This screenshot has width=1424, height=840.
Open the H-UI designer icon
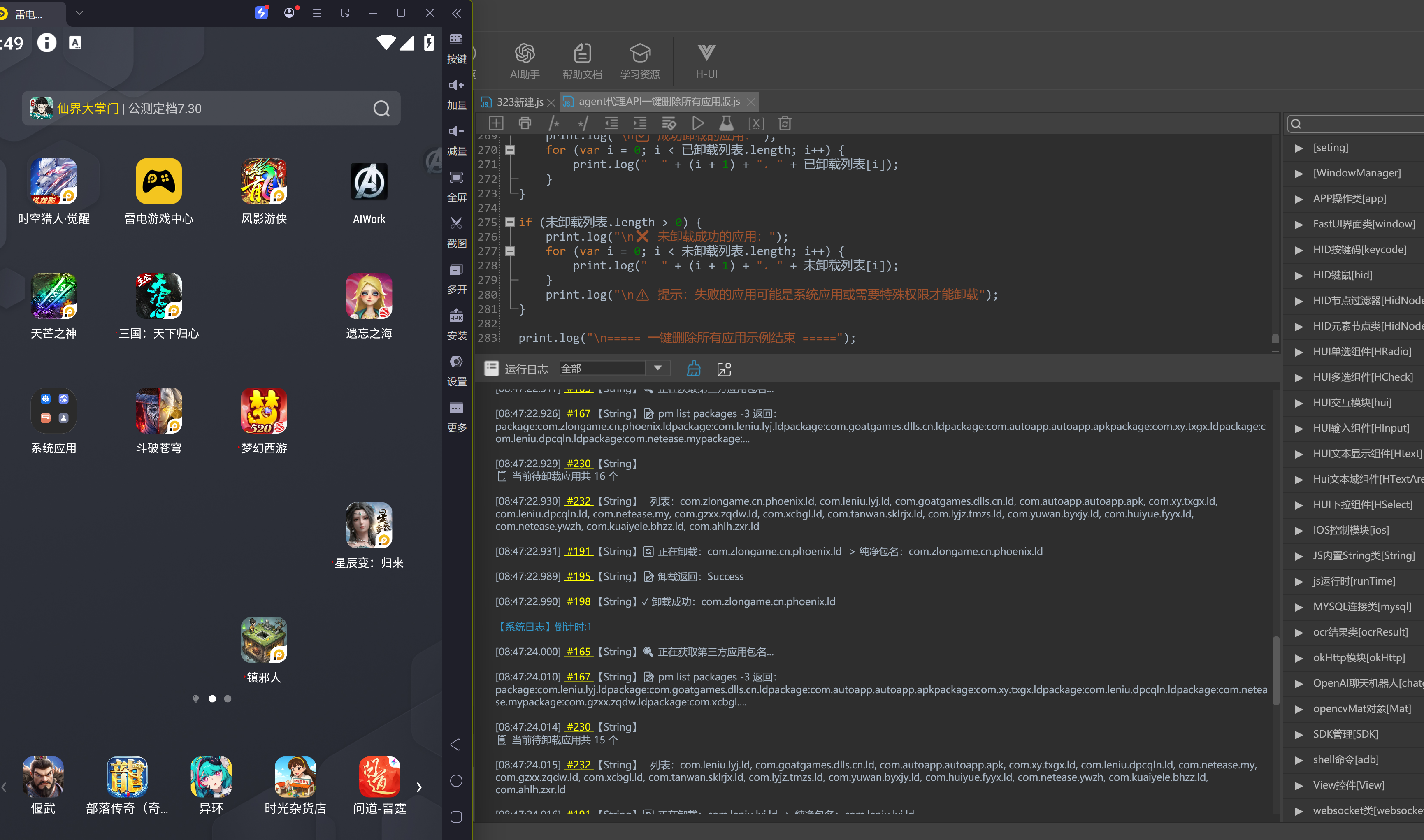point(706,60)
